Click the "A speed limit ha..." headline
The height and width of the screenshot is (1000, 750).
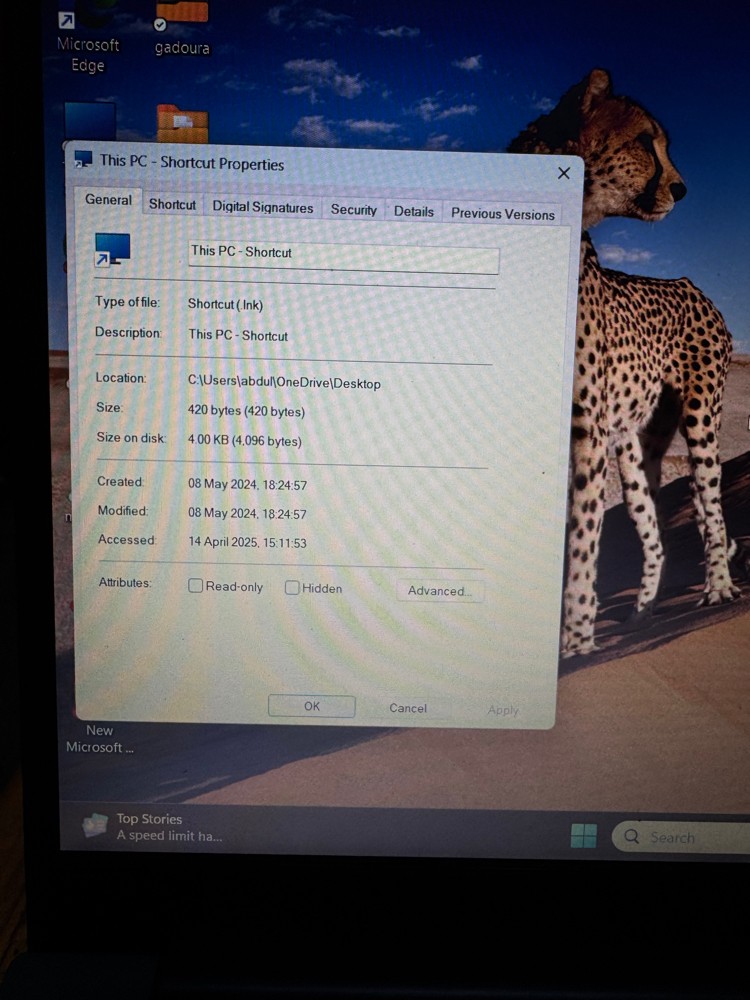169,835
